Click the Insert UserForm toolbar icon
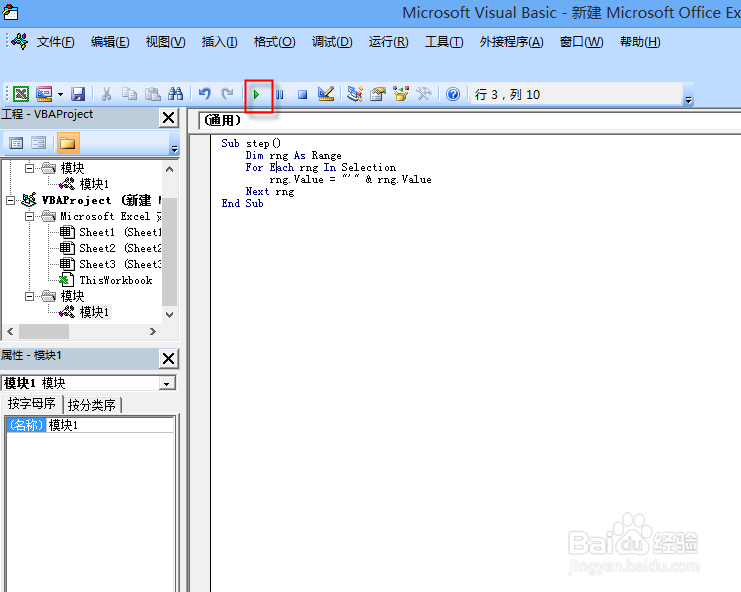The image size is (741, 592). [x=44, y=94]
